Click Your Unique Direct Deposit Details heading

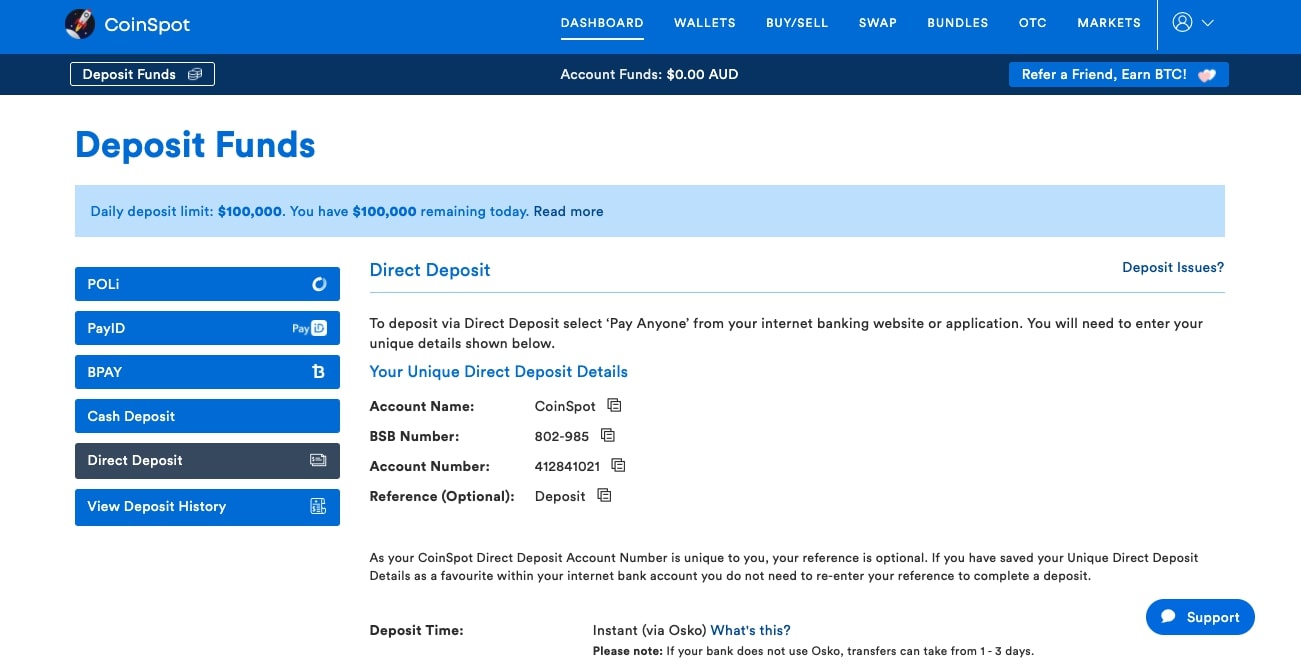click(x=499, y=371)
